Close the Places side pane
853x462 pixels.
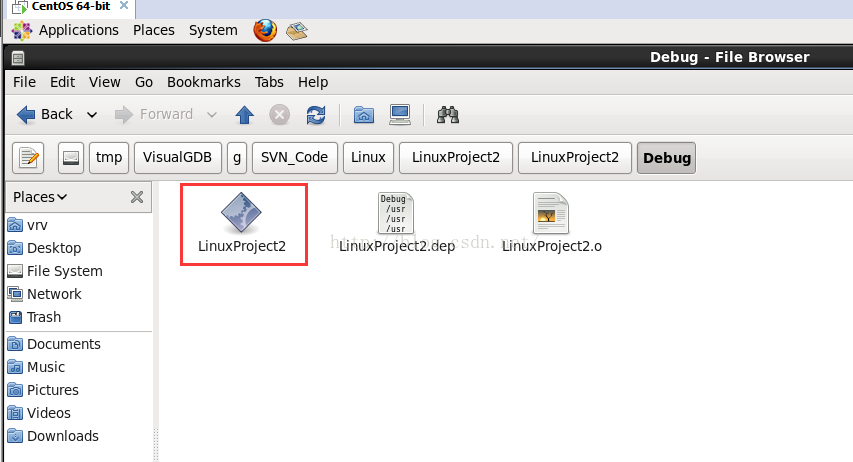(137, 197)
